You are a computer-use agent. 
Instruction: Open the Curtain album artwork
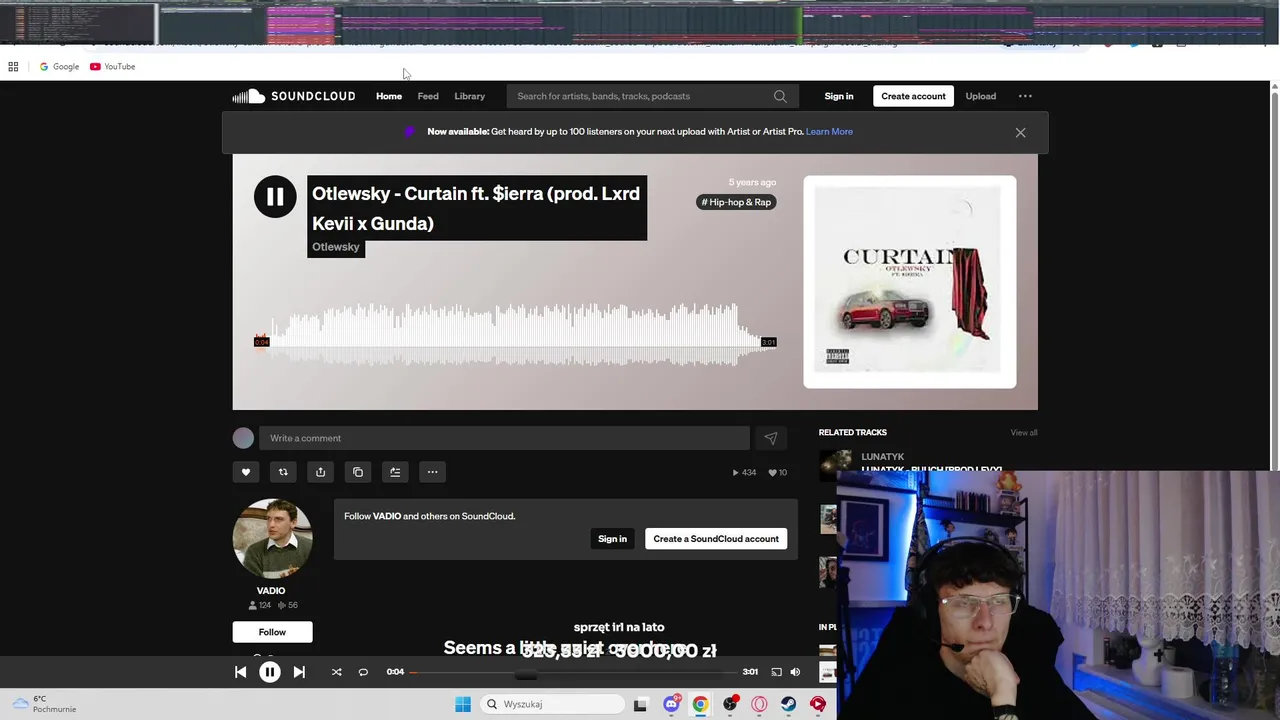coord(910,282)
